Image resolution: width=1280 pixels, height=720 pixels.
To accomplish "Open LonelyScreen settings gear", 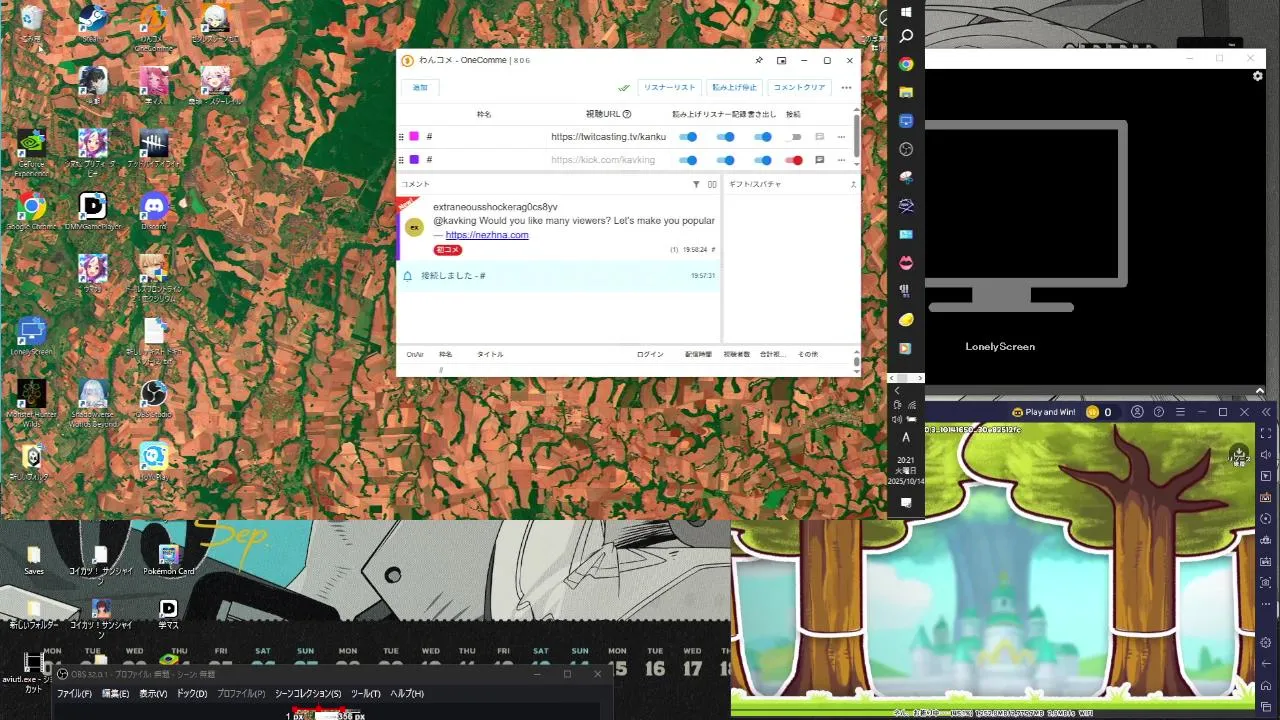I will coord(1258,76).
